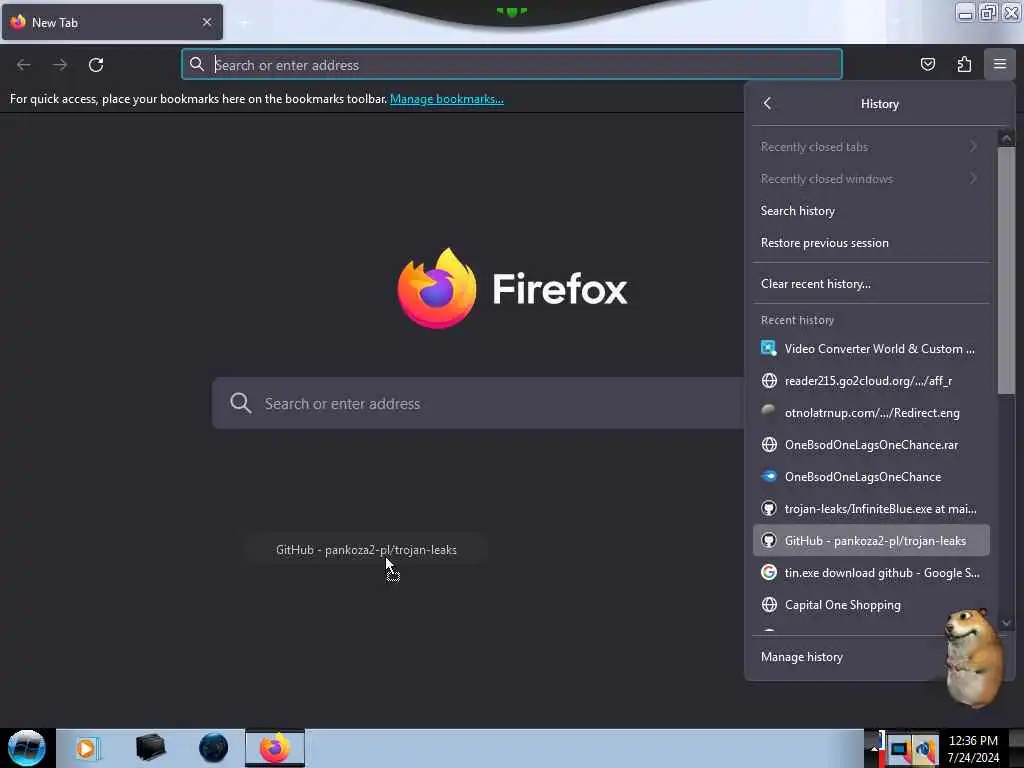Expand Recently closed windows submenu arrow
Screen dimensions: 1024x768
[x=973, y=178]
